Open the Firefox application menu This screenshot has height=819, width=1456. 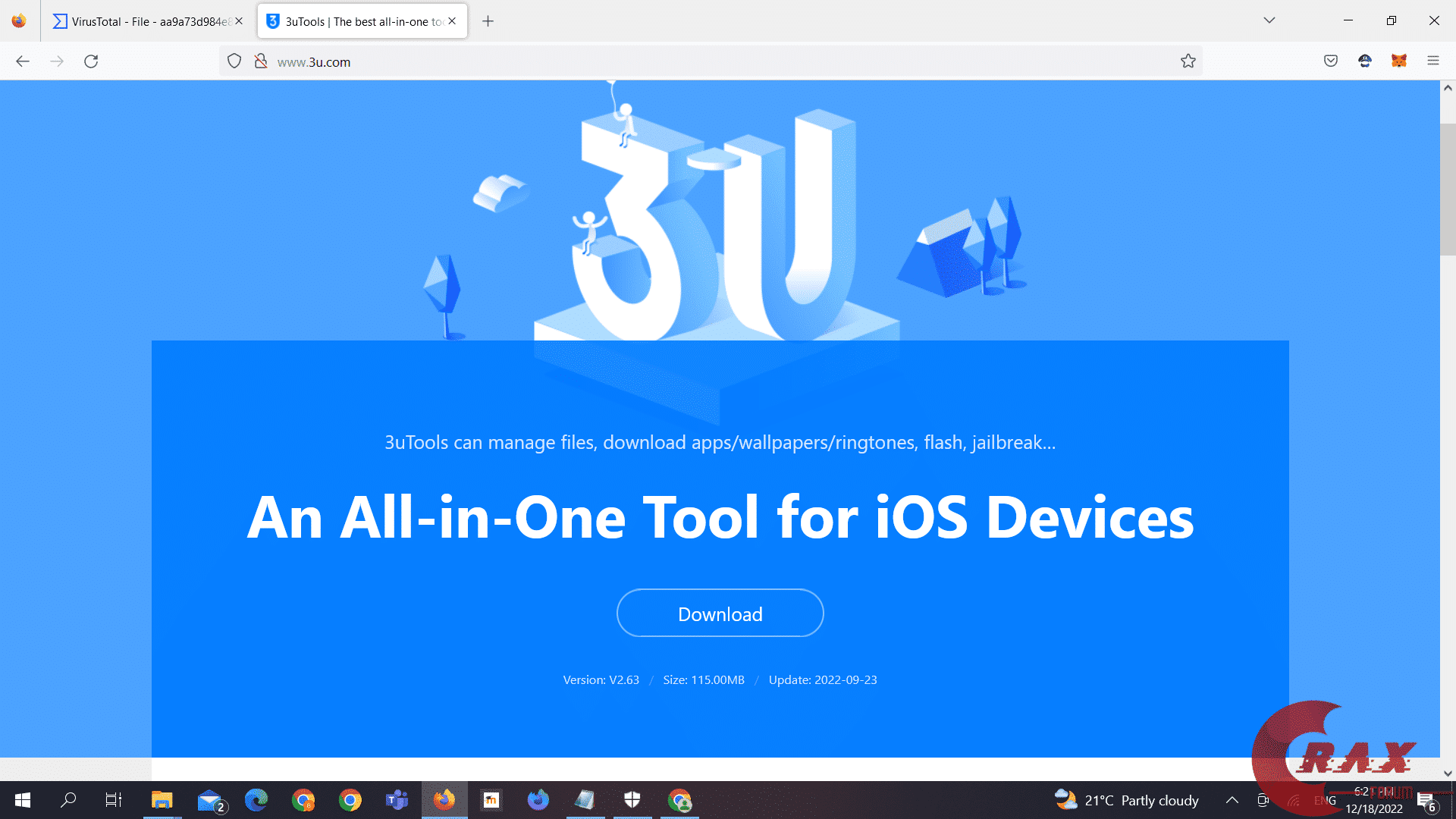point(1433,61)
